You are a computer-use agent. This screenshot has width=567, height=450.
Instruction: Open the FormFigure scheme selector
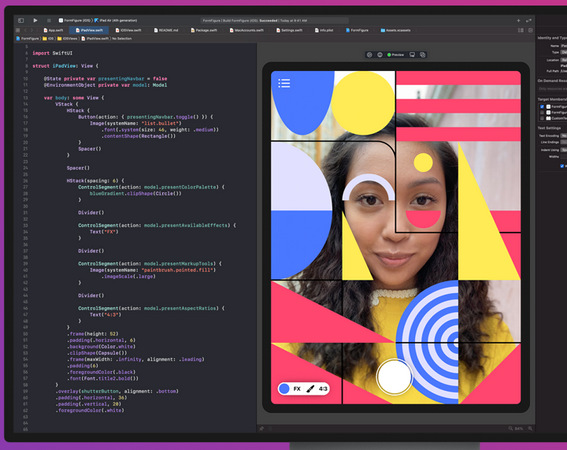pyautogui.click(x=75, y=21)
